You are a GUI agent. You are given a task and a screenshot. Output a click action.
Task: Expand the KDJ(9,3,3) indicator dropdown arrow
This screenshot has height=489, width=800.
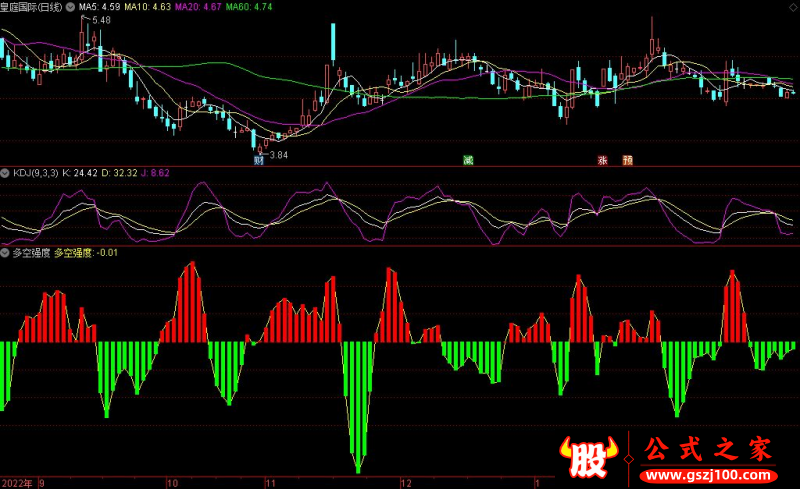pos(5,173)
